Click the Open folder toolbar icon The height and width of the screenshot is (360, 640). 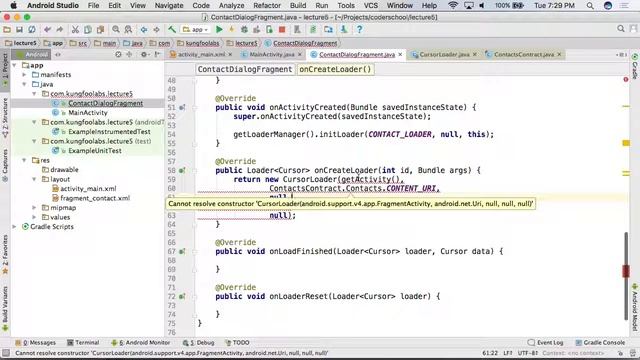(x=7, y=29)
